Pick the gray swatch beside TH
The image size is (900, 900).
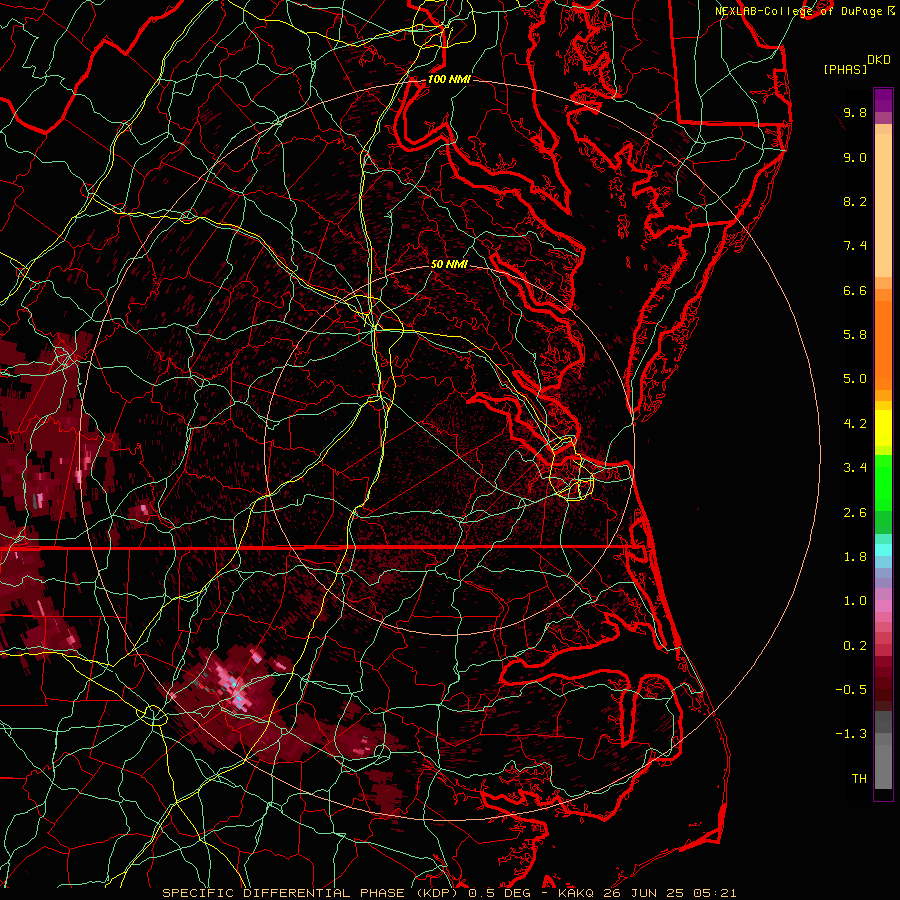883,769
